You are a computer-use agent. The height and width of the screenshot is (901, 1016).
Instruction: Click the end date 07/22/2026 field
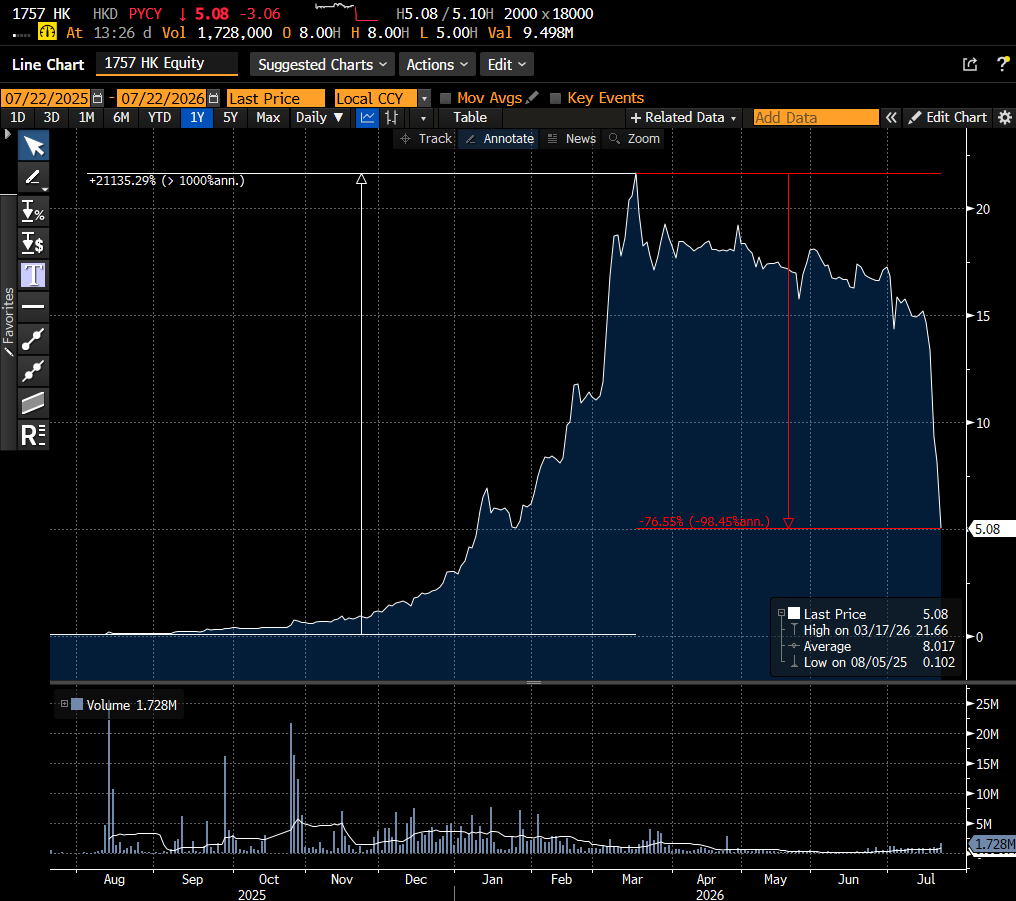(163, 98)
